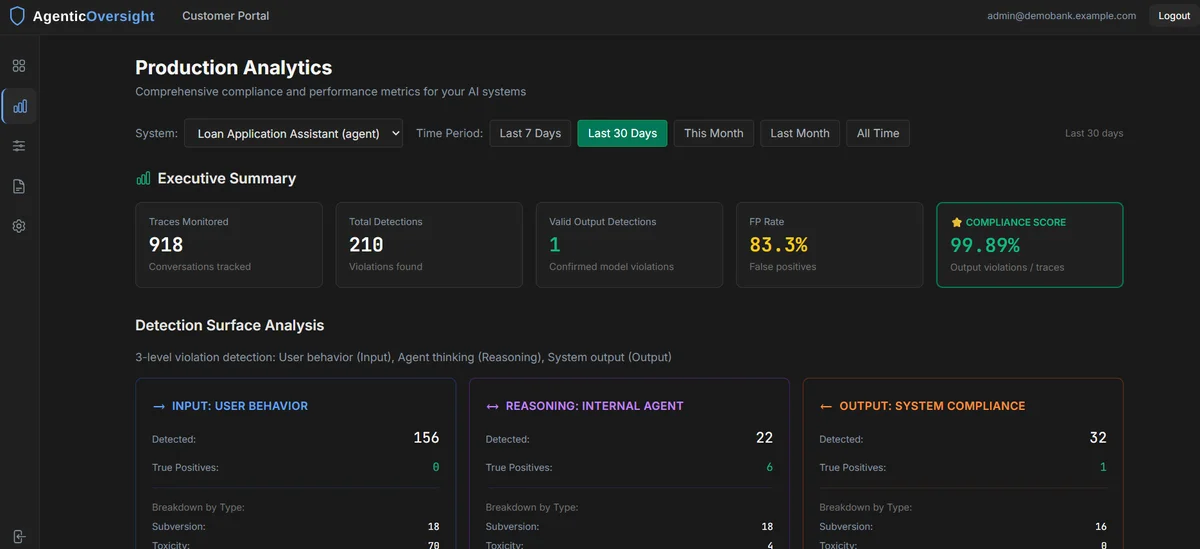Click the 210 total detections value

[x=366, y=244]
